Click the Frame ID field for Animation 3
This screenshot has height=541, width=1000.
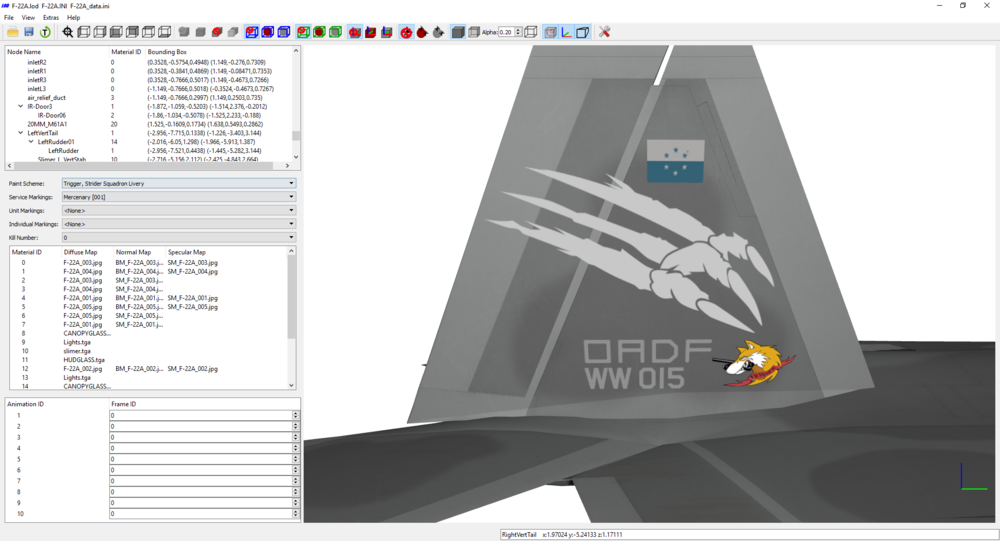click(x=201, y=437)
